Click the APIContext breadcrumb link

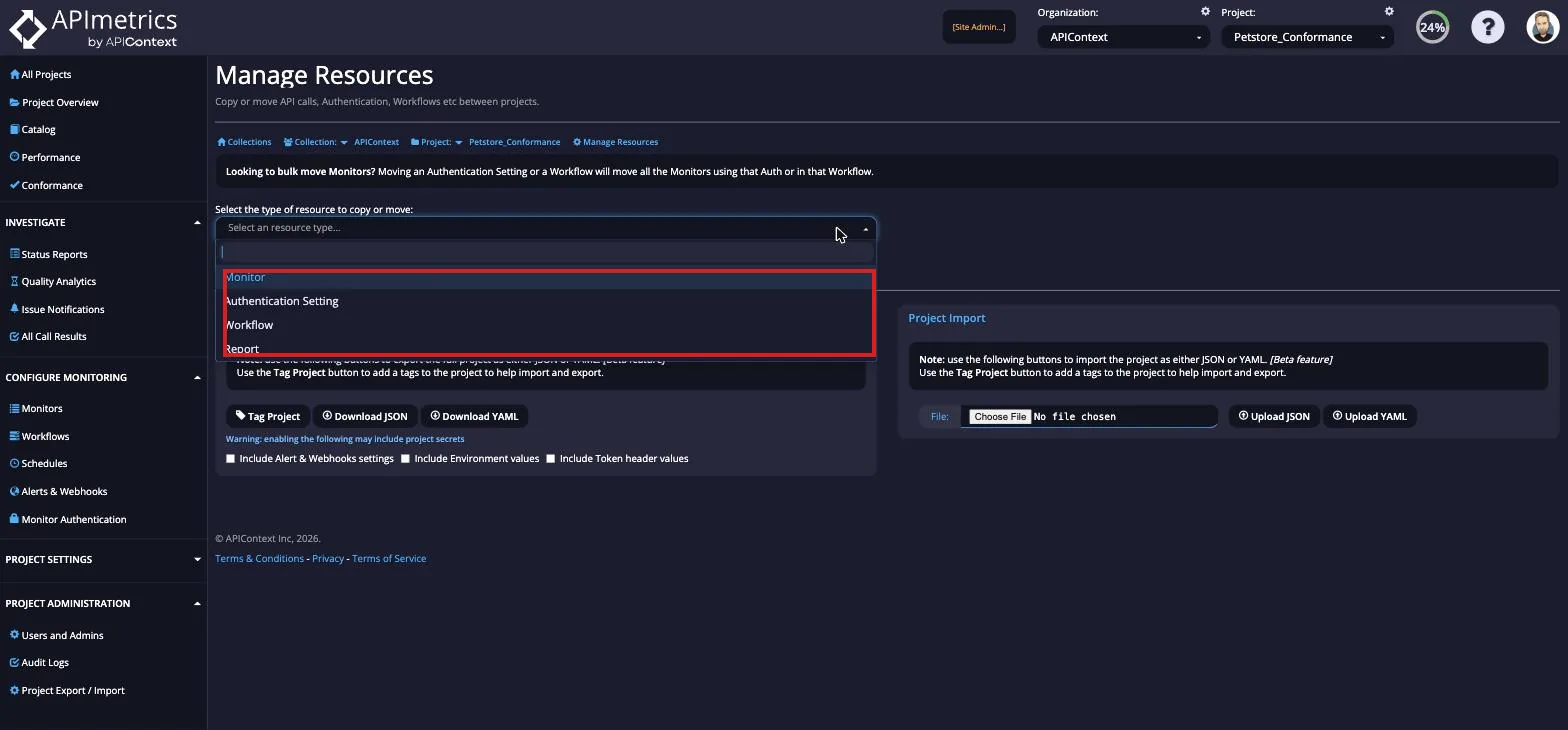click(376, 142)
